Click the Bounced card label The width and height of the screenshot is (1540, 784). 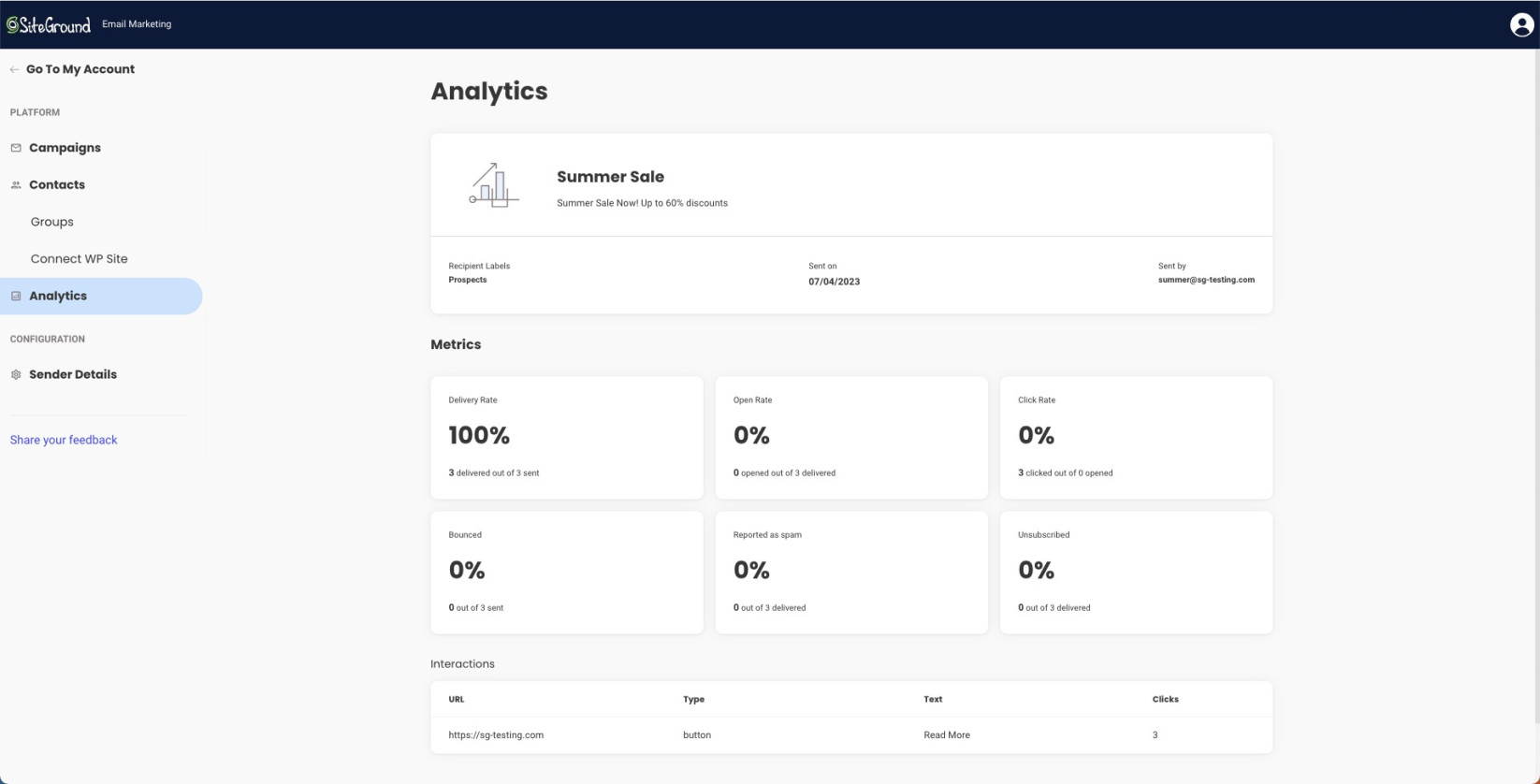tap(465, 535)
